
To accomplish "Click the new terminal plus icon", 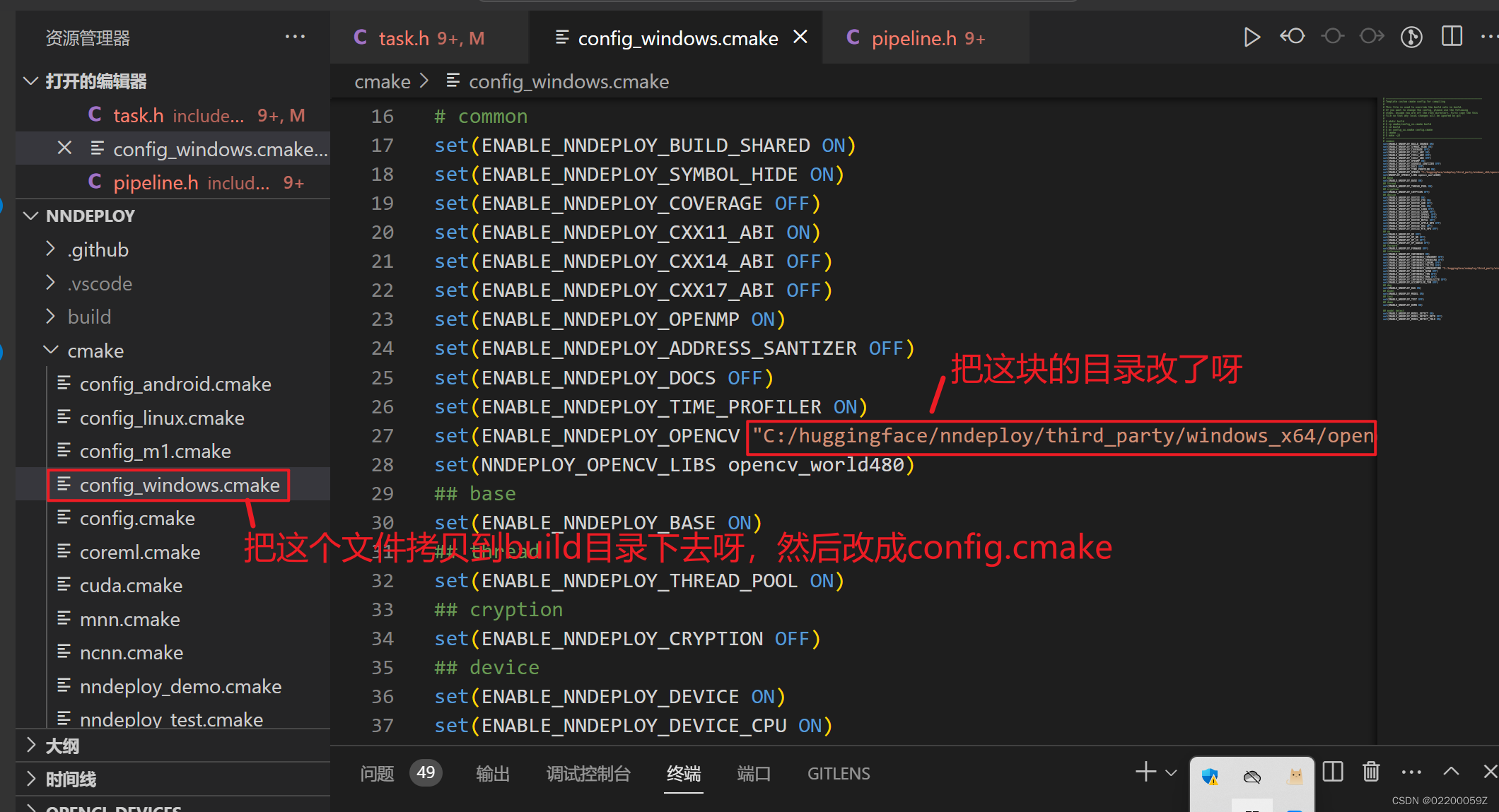I will coord(1145,772).
